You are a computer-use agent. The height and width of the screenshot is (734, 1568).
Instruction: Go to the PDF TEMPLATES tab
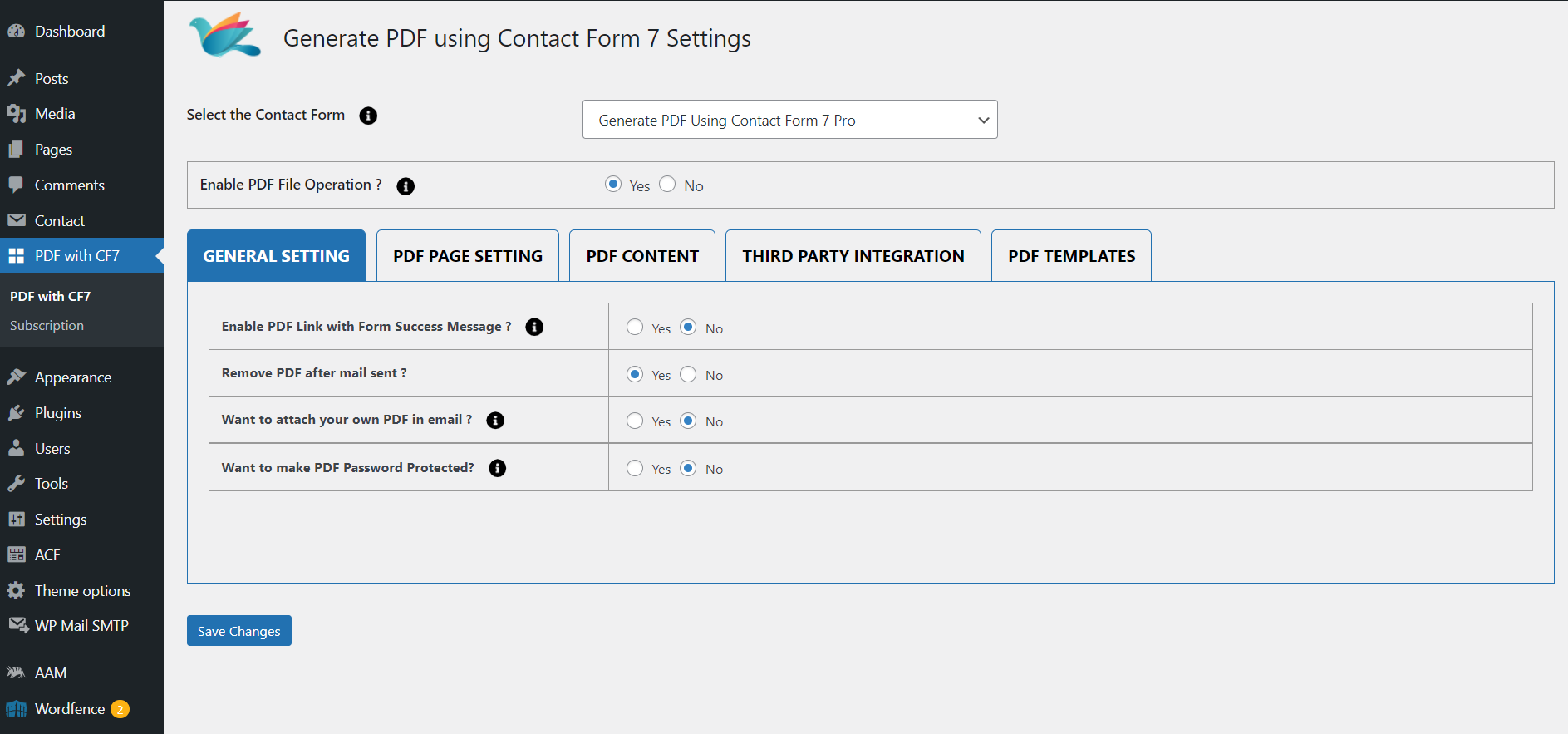1071,256
